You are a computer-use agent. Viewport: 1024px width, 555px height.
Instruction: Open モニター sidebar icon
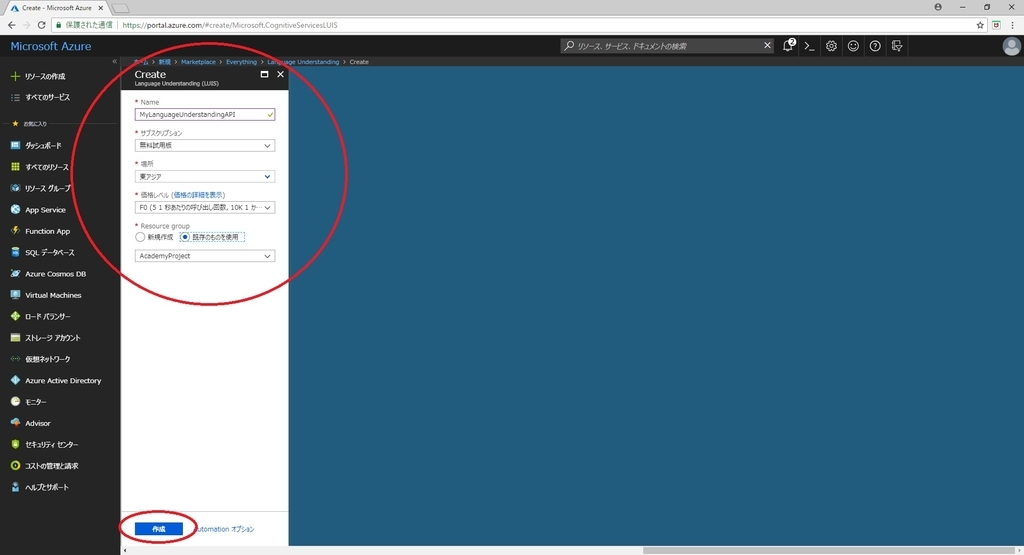[x=15, y=402]
